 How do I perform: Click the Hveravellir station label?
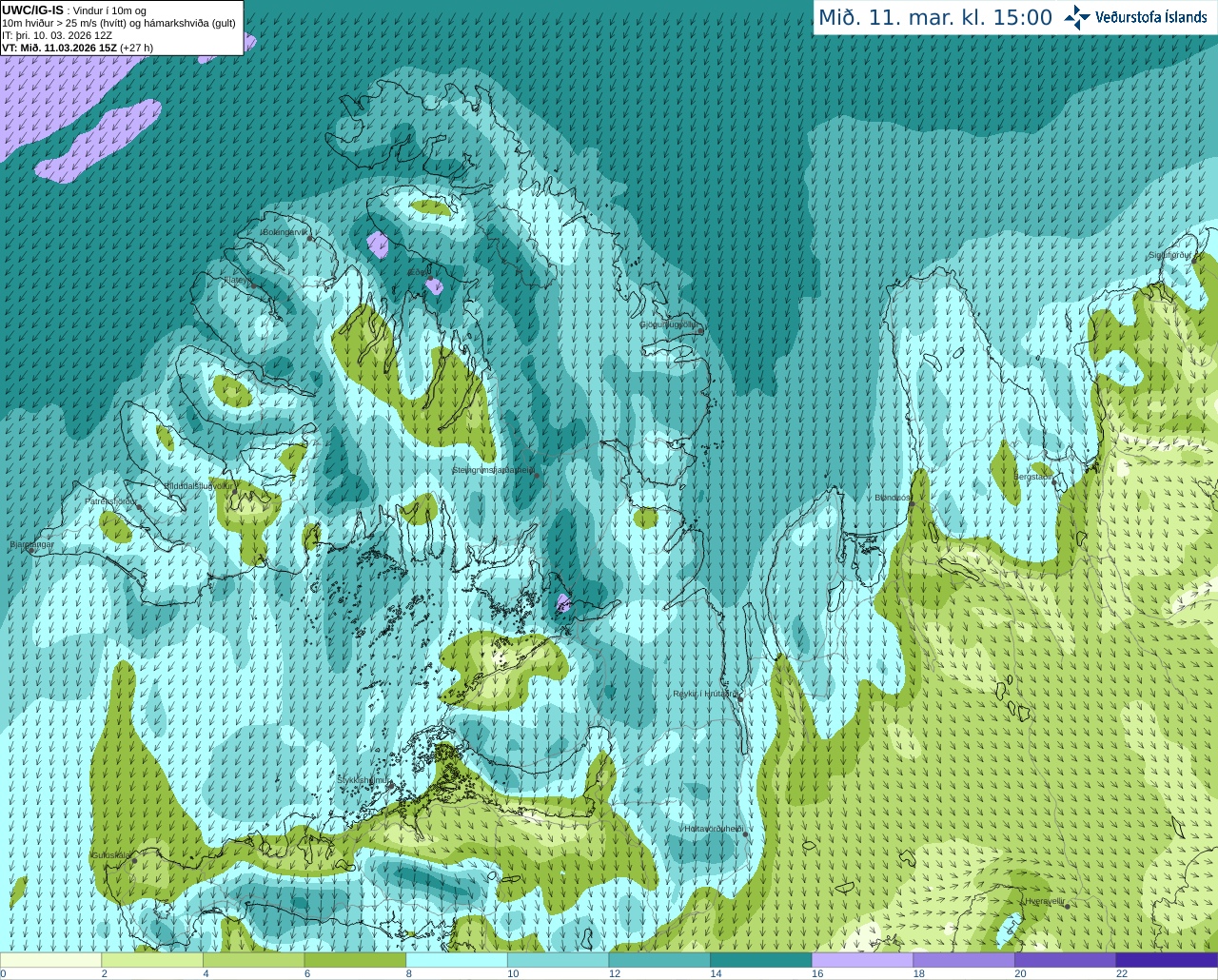tap(1045, 900)
